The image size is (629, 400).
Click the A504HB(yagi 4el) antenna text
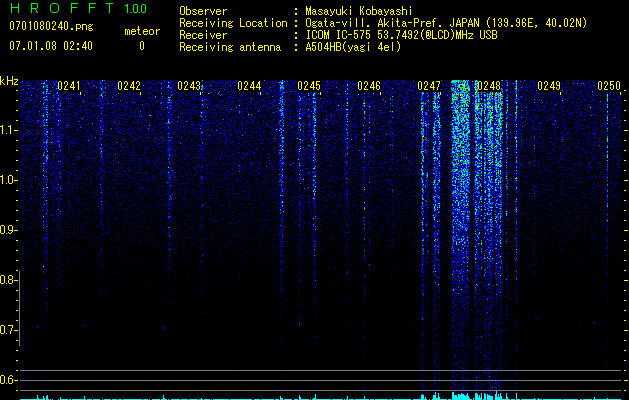(353, 47)
